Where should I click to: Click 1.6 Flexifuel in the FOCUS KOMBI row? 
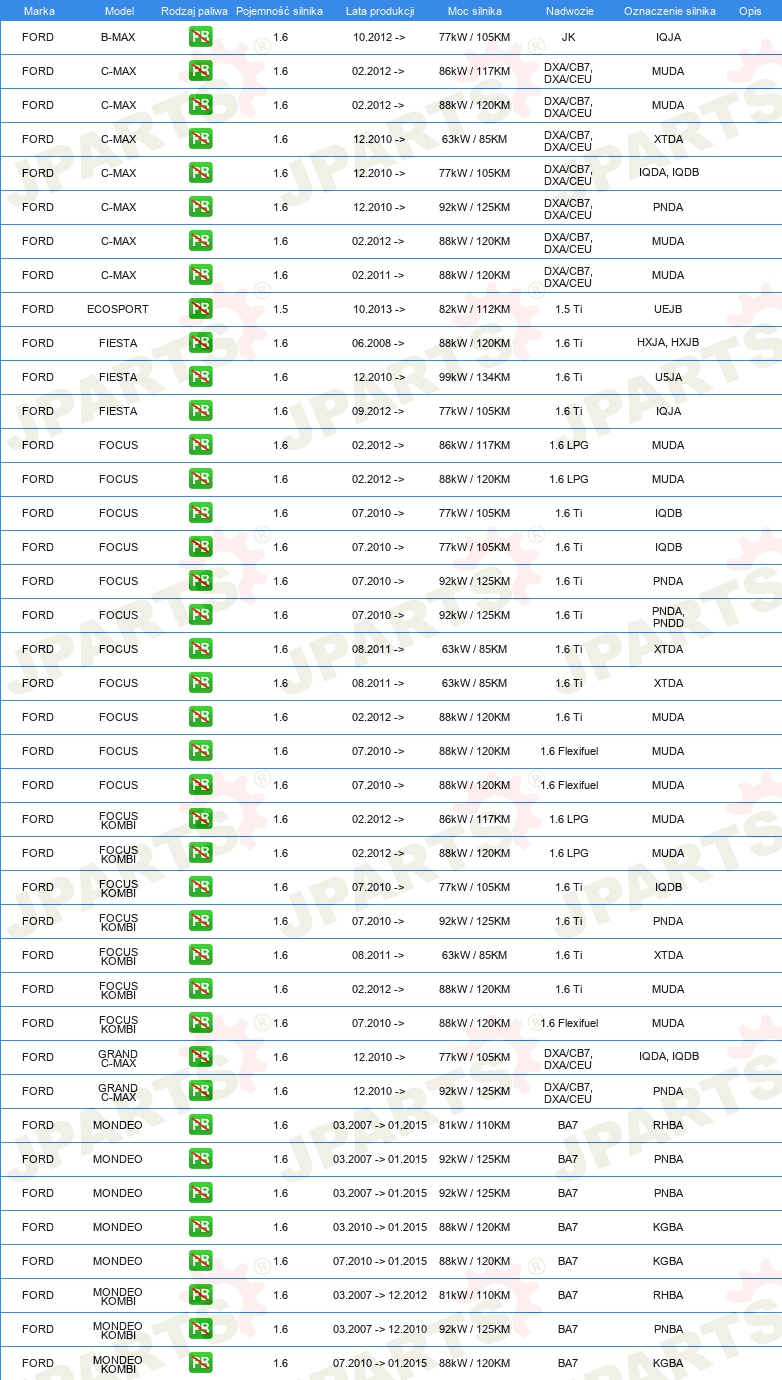pos(568,1023)
